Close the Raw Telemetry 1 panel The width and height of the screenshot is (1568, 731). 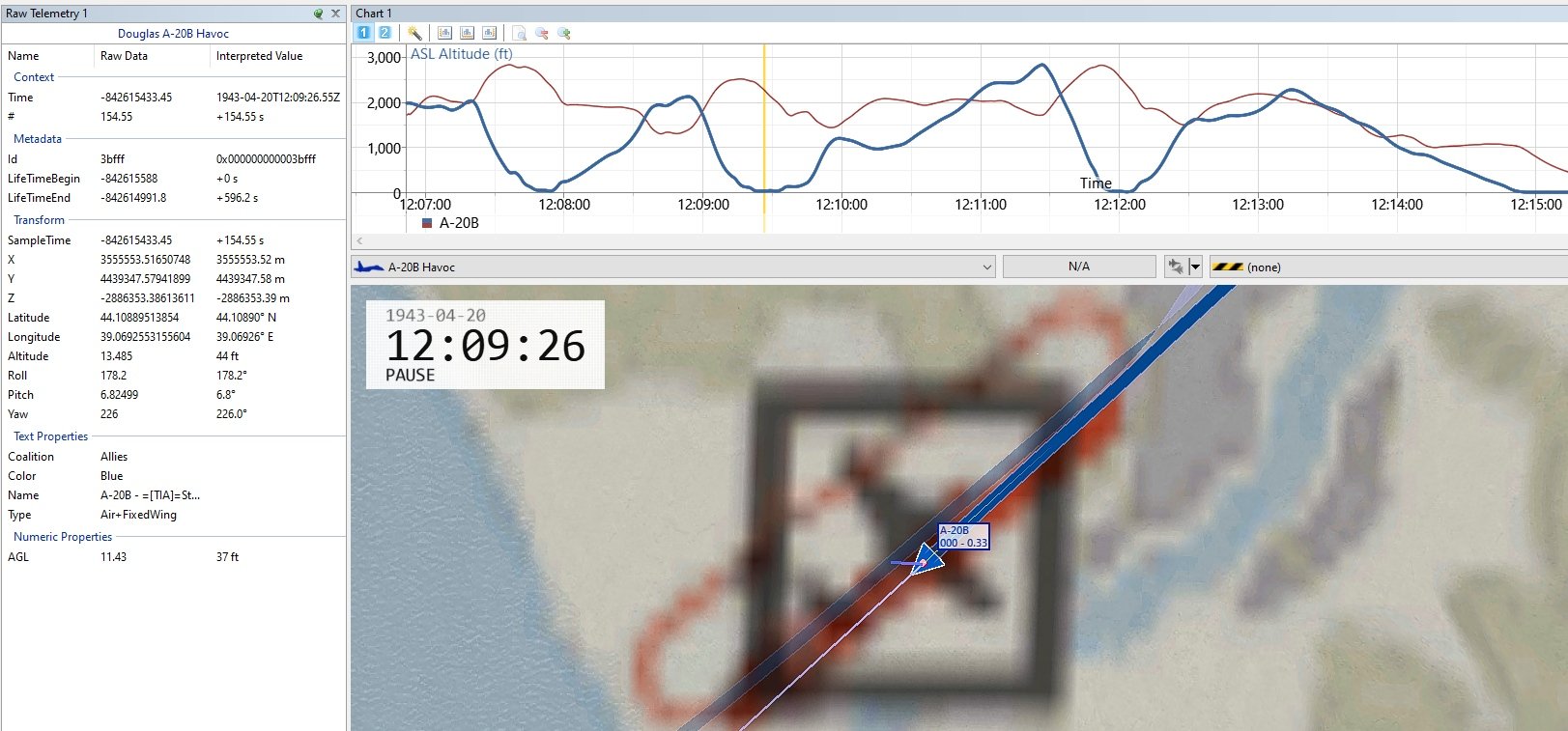coord(335,14)
